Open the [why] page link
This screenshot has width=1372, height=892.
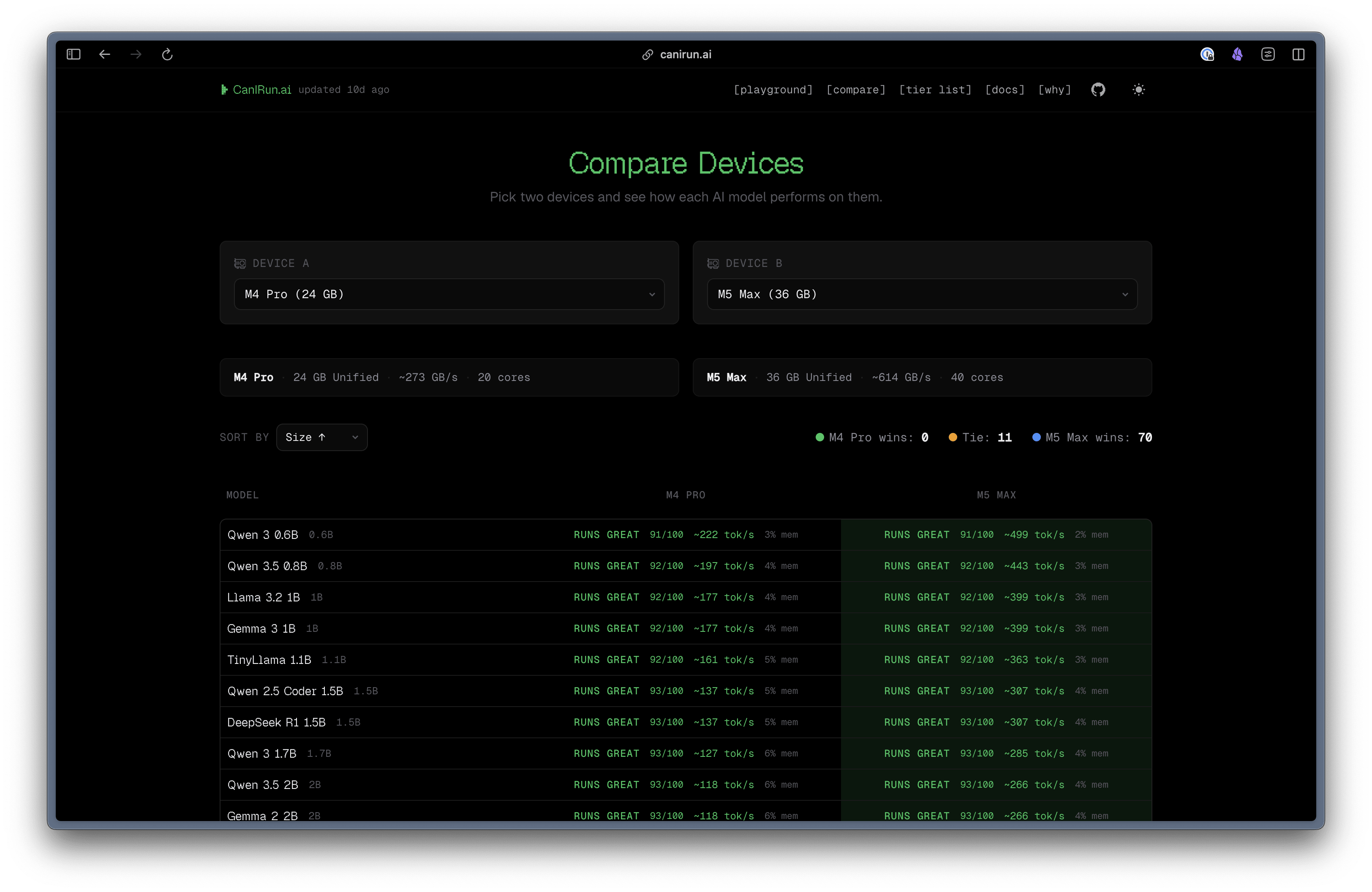(x=1054, y=89)
